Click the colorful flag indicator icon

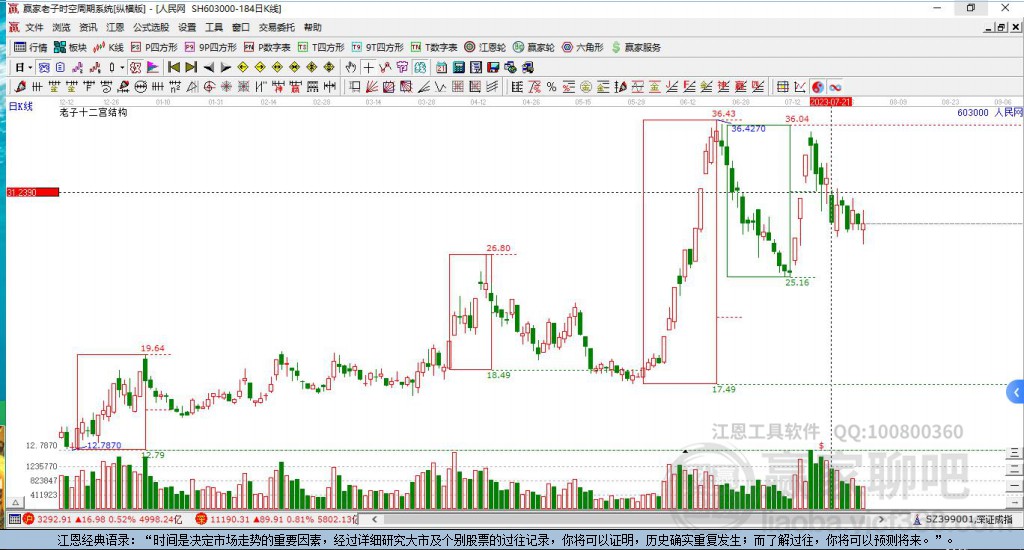[x=152, y=67]
